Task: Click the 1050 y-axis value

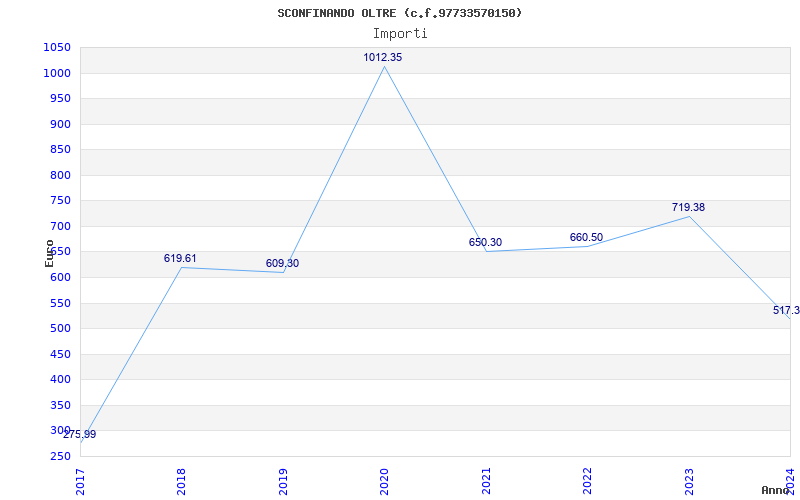Action: pyautogui.click(x=57, y=48)
